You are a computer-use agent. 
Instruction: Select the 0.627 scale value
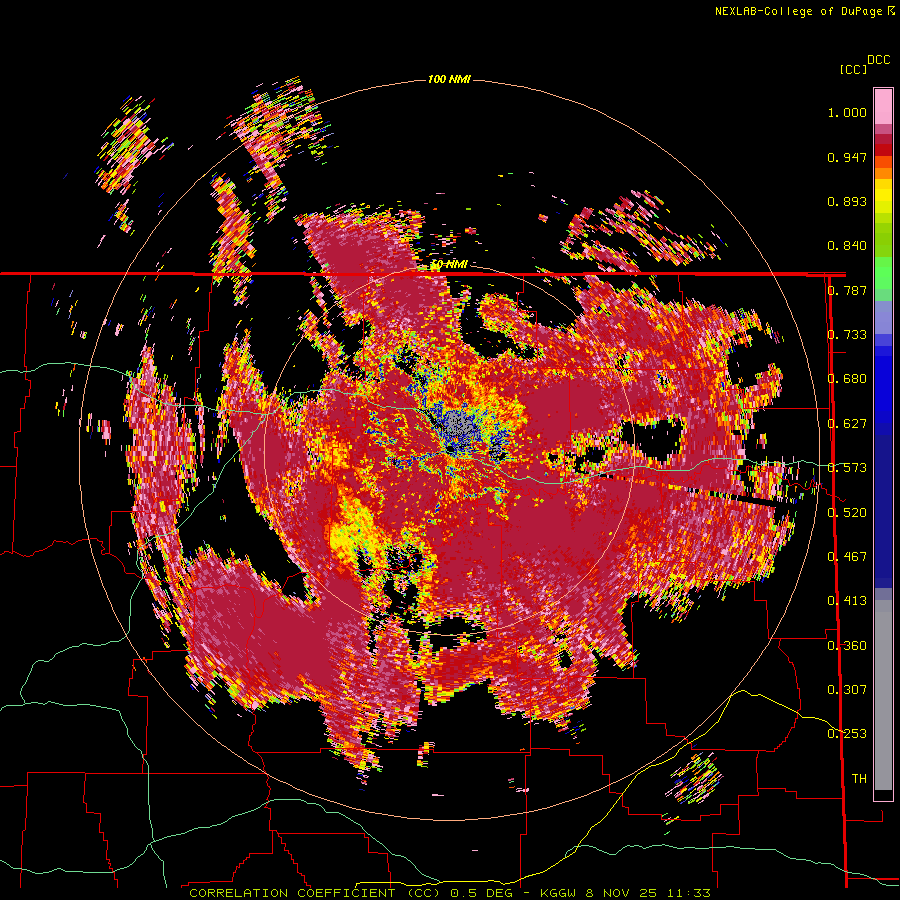pos(847,424)
